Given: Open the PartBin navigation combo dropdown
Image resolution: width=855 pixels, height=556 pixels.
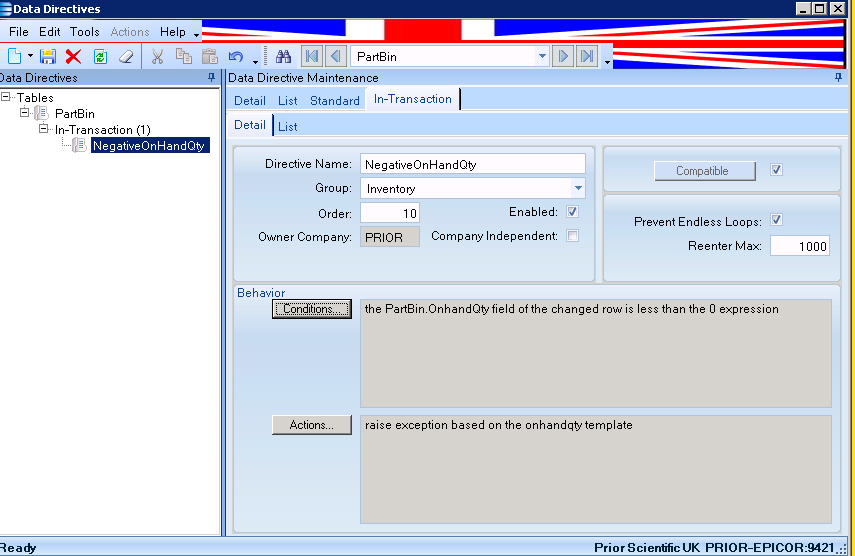Looking at the screenshot, I should (541, 56).
